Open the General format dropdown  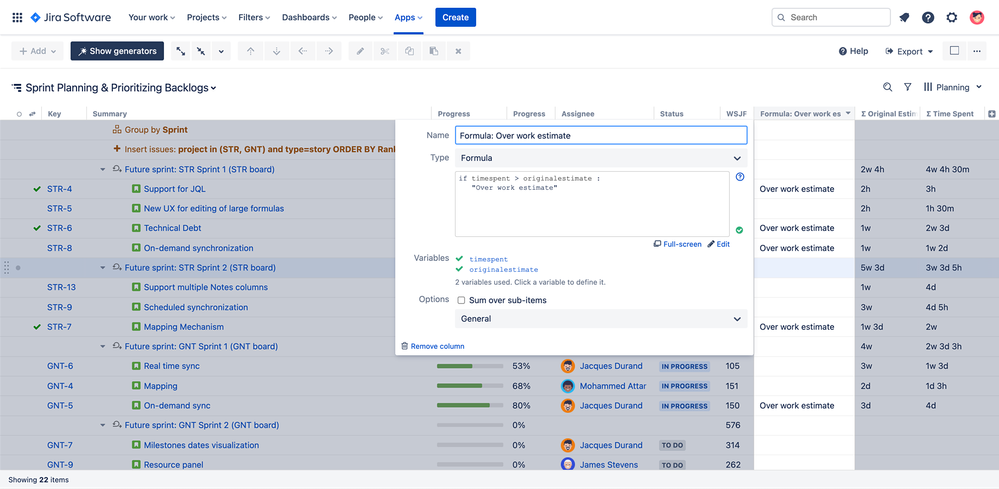pos(601,319)
